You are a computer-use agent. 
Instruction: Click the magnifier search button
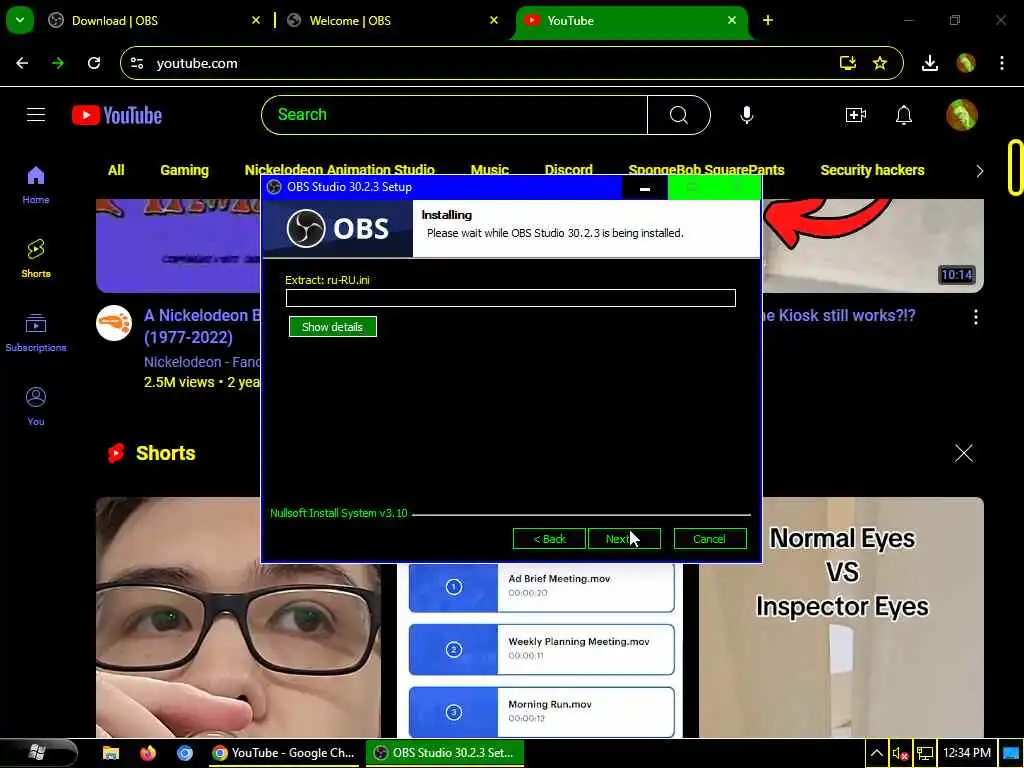(x=679, y=115)
